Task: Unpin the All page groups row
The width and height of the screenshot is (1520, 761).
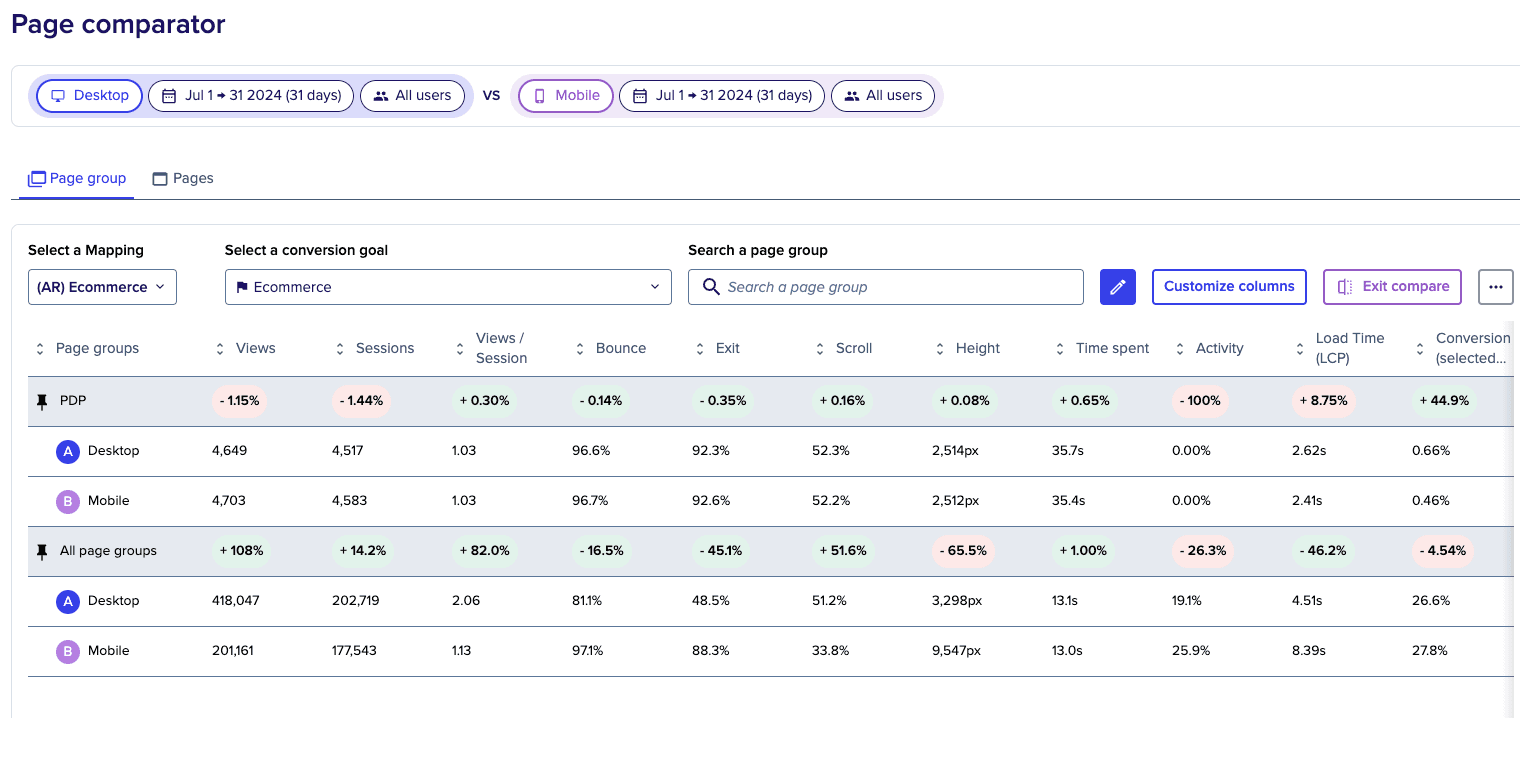Action: [x=41, y=550]
